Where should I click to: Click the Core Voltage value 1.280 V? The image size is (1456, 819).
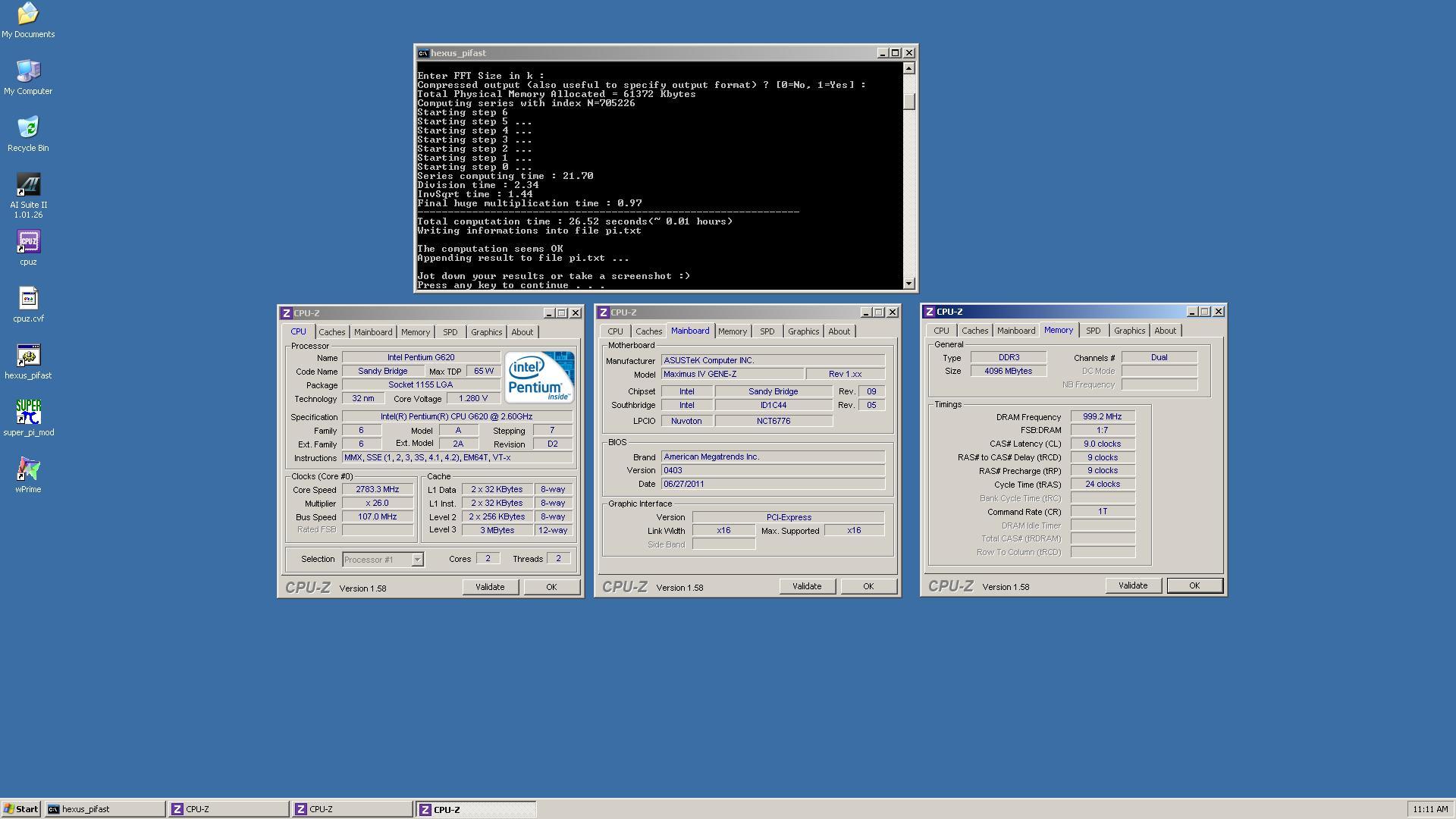(x=473, y=399)
